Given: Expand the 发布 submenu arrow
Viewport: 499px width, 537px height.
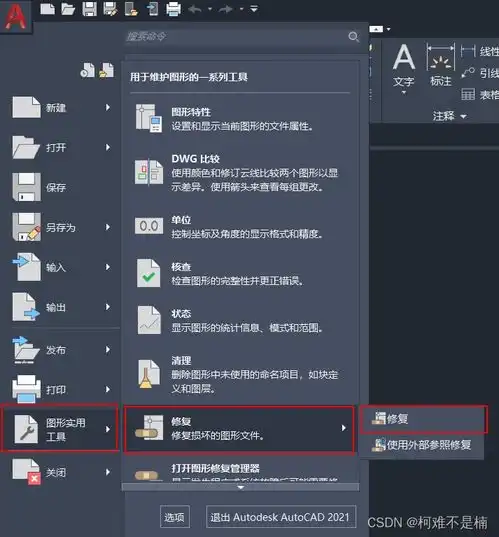Looking at the screenshot, I should tap(108, 350).
